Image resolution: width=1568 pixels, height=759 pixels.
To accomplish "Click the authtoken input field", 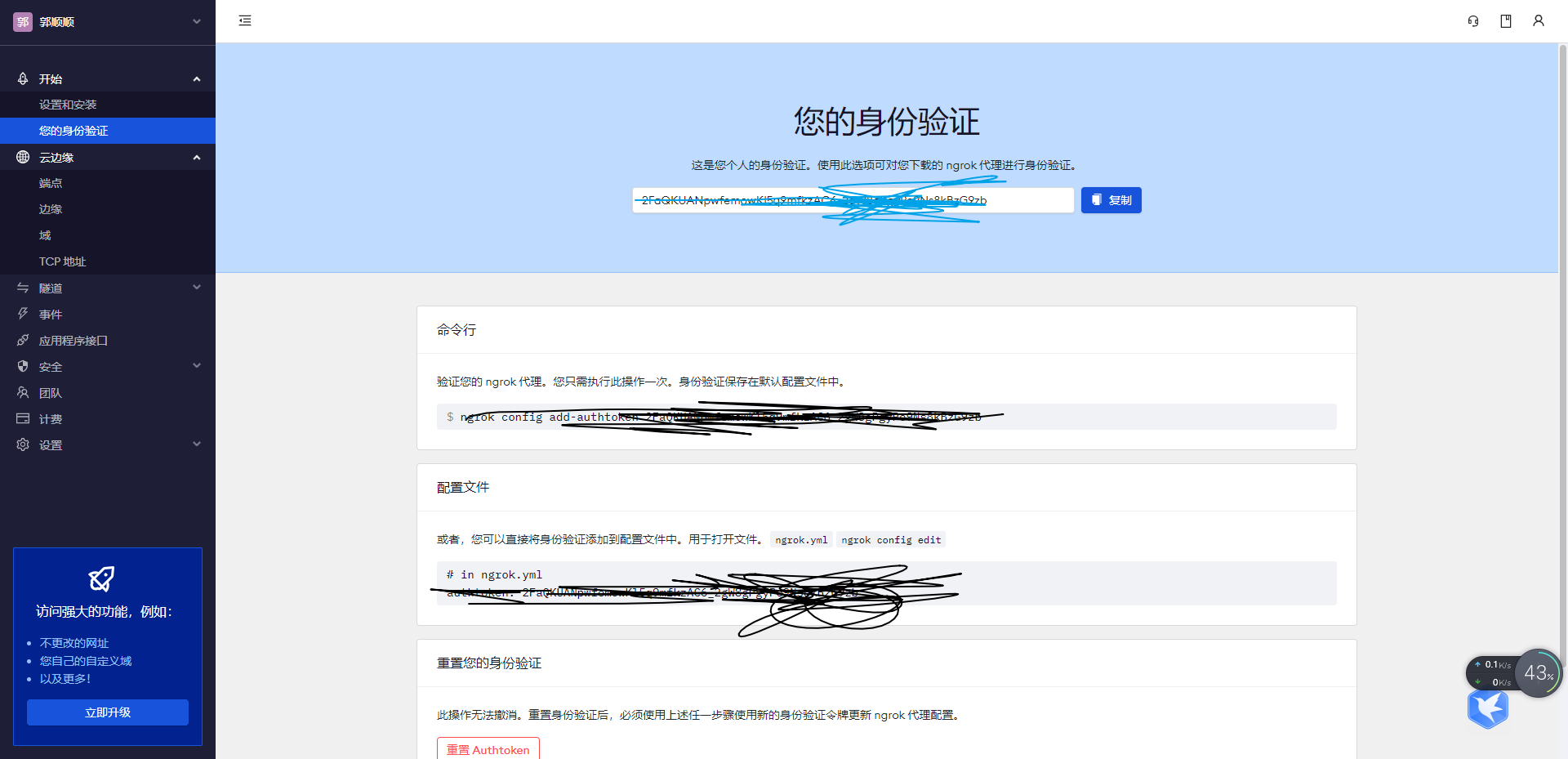I will pos(853,200).
